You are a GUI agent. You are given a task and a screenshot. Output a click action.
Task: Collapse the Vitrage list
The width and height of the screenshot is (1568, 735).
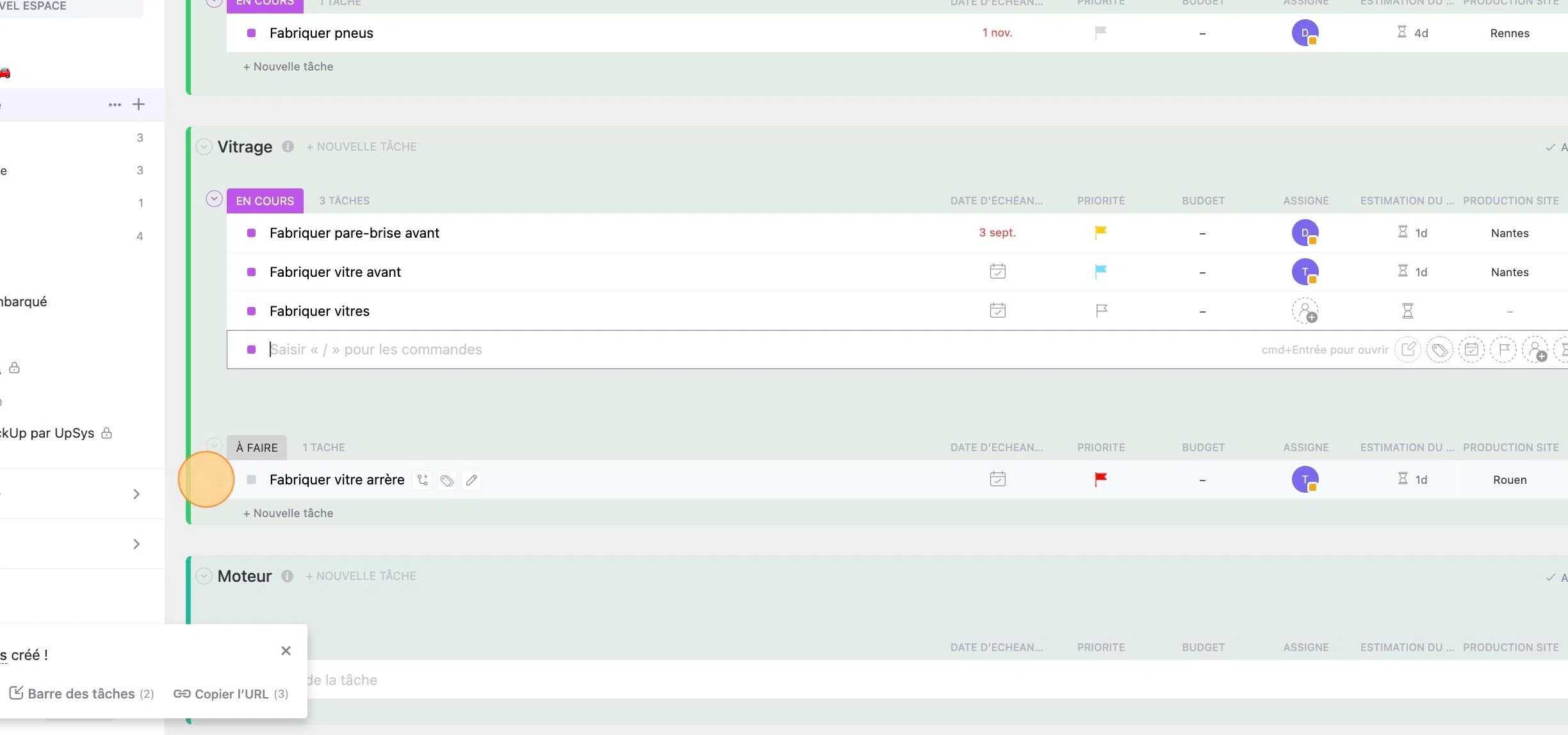click(204, 147)
